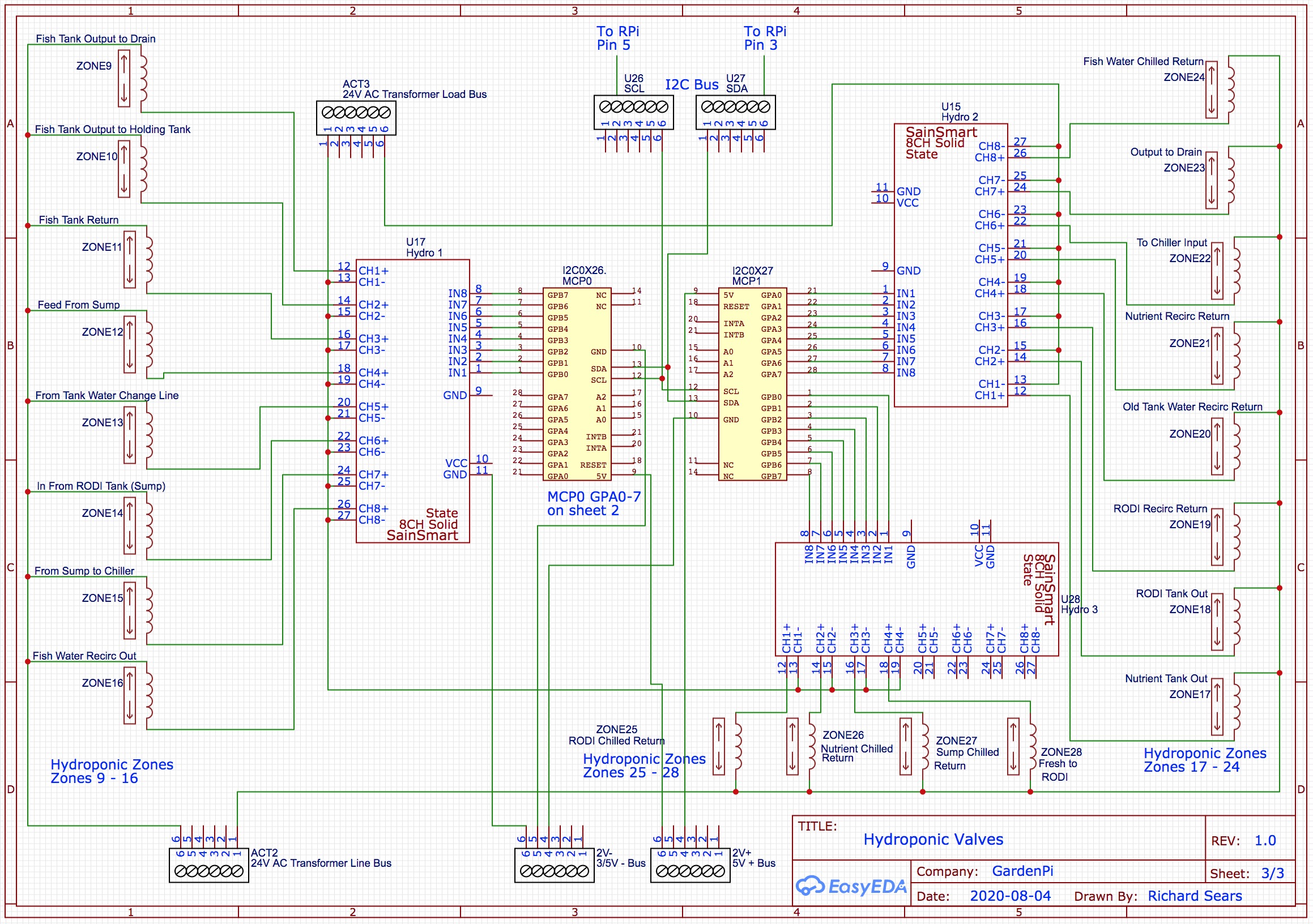Select the ZONE23 valve symbol
The width and height of the screenshot is (1313, 924).
tap(1221, 180)
